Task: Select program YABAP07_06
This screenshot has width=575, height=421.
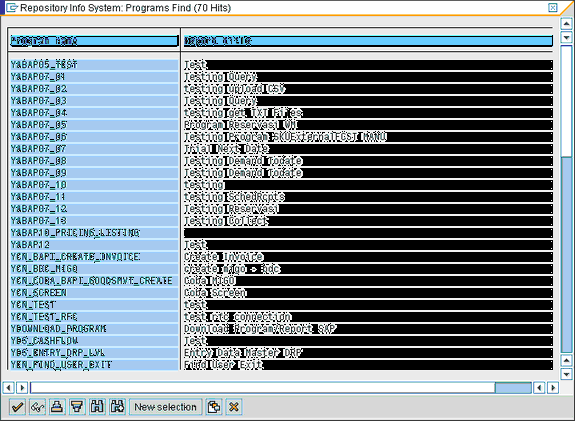Action: [94, 137]
